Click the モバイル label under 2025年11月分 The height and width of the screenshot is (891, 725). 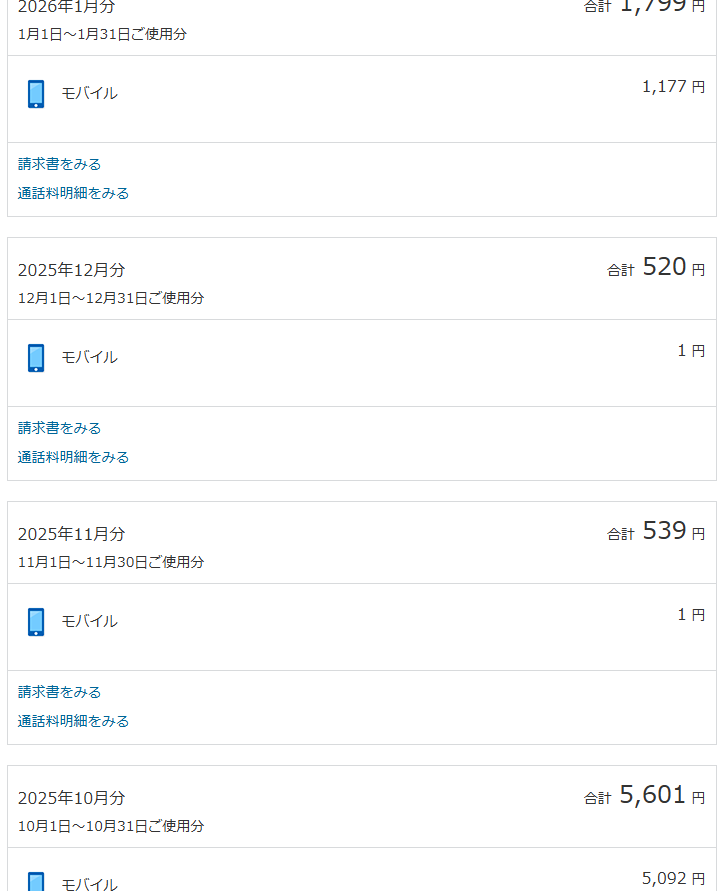pos(90,621)
